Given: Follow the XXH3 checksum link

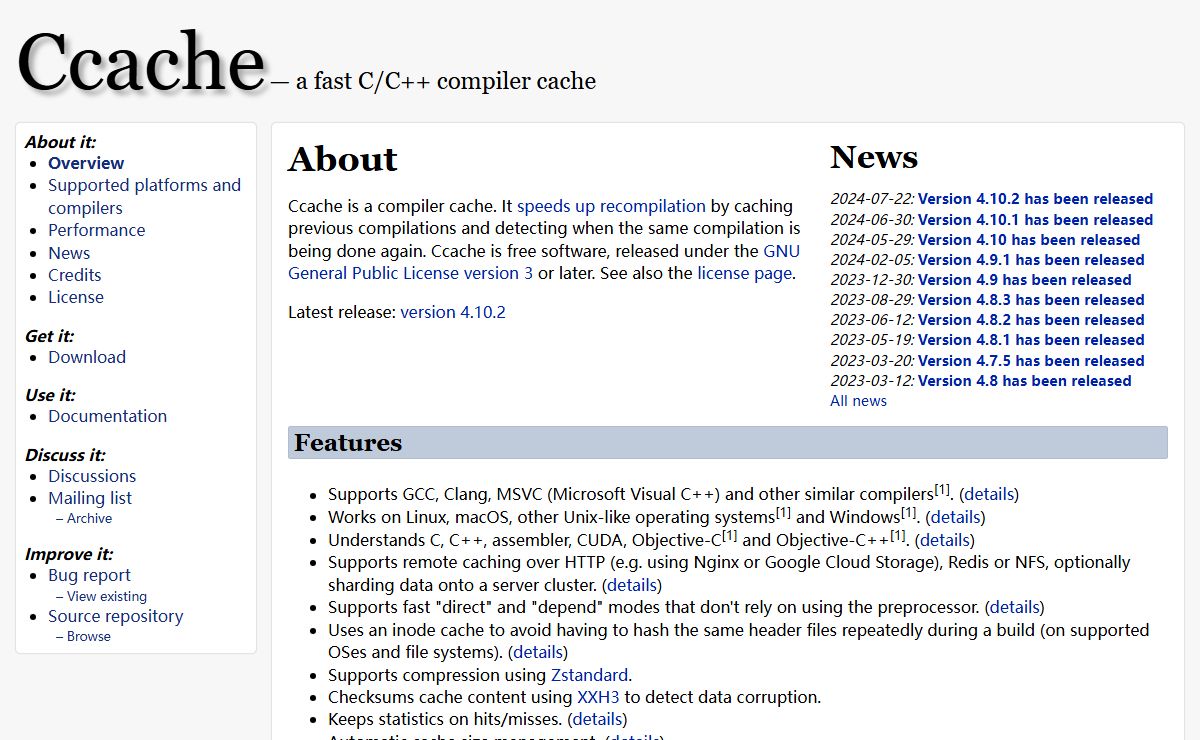Looking at the screenshot, I should coord(598,697).
